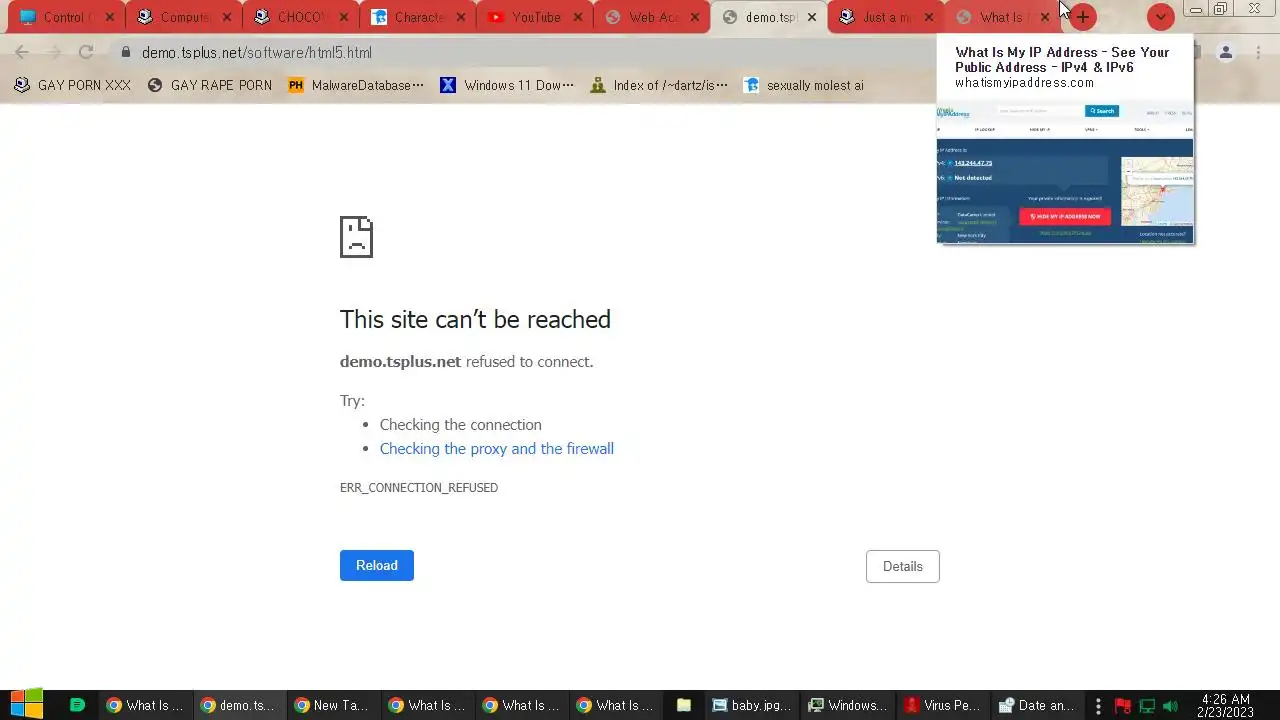Screen dimensions: 1280x720
Task: Open File Explorer folder icon in taskbar
Action: (683, 705)
